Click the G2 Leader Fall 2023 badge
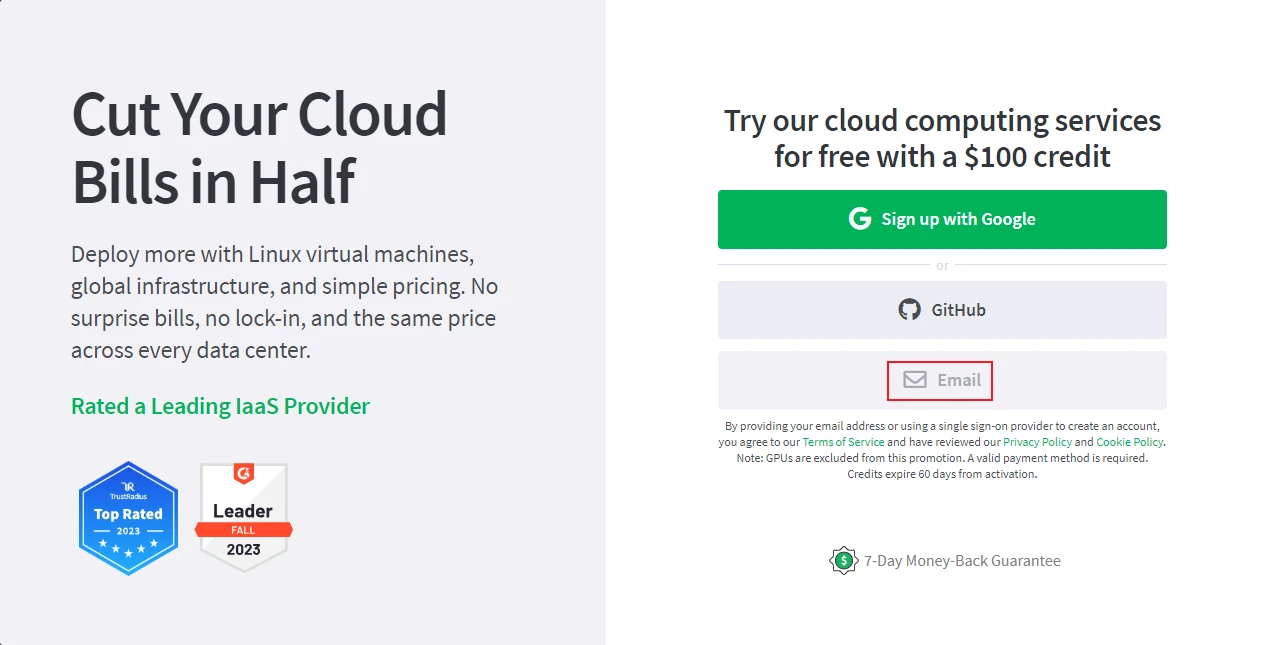1275x645 pixels. 243,518
